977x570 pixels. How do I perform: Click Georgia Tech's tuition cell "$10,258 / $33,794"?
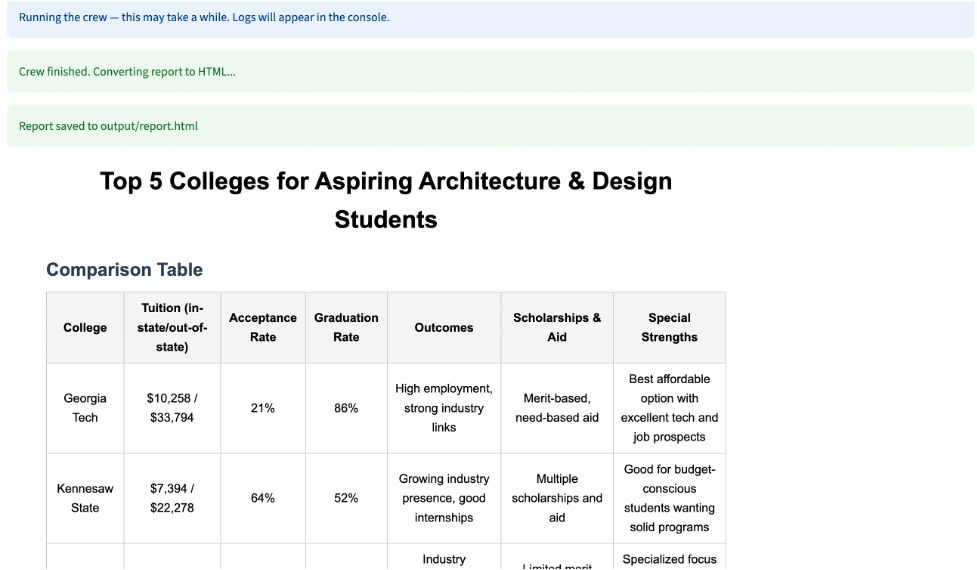coord(172,408)
